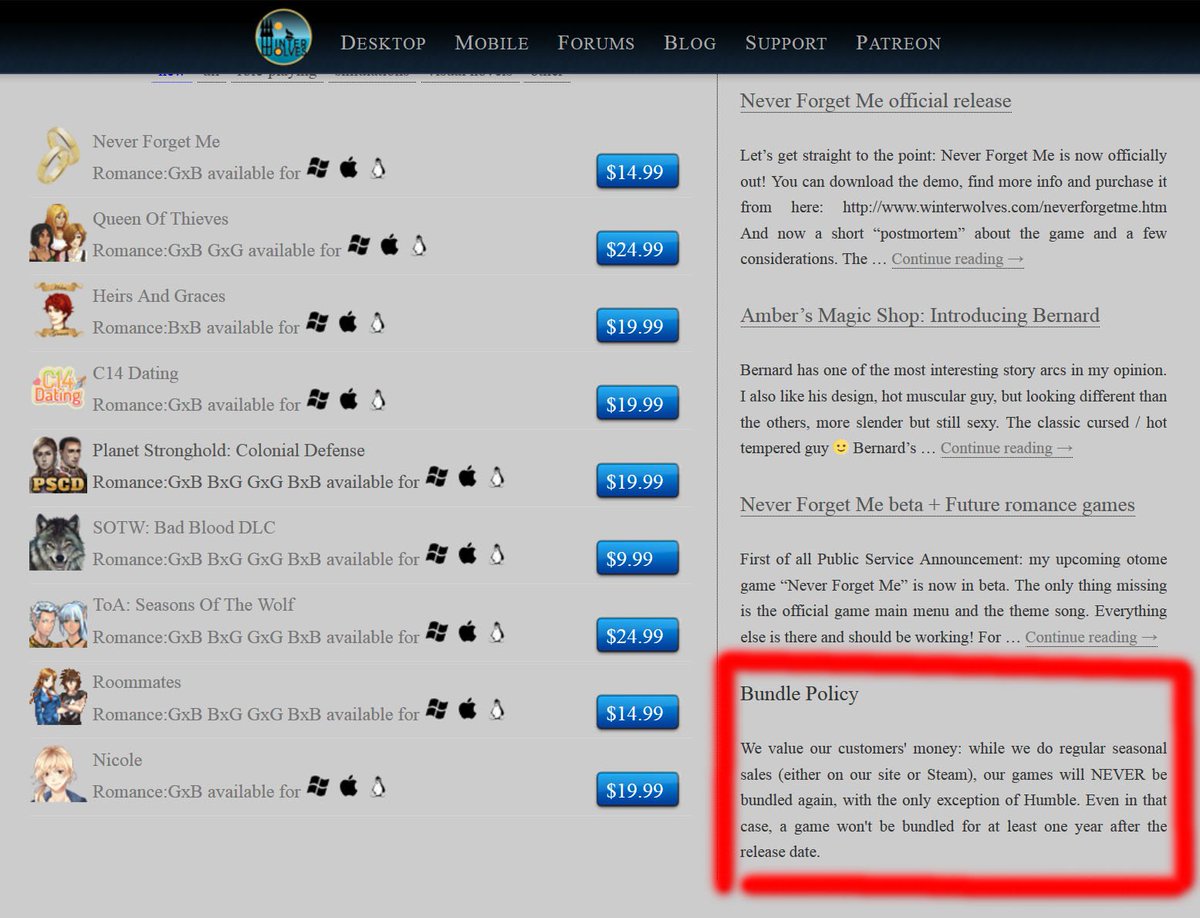
Task: Buy Never Forget Me for $14.99
Action: tap(637, 172)
